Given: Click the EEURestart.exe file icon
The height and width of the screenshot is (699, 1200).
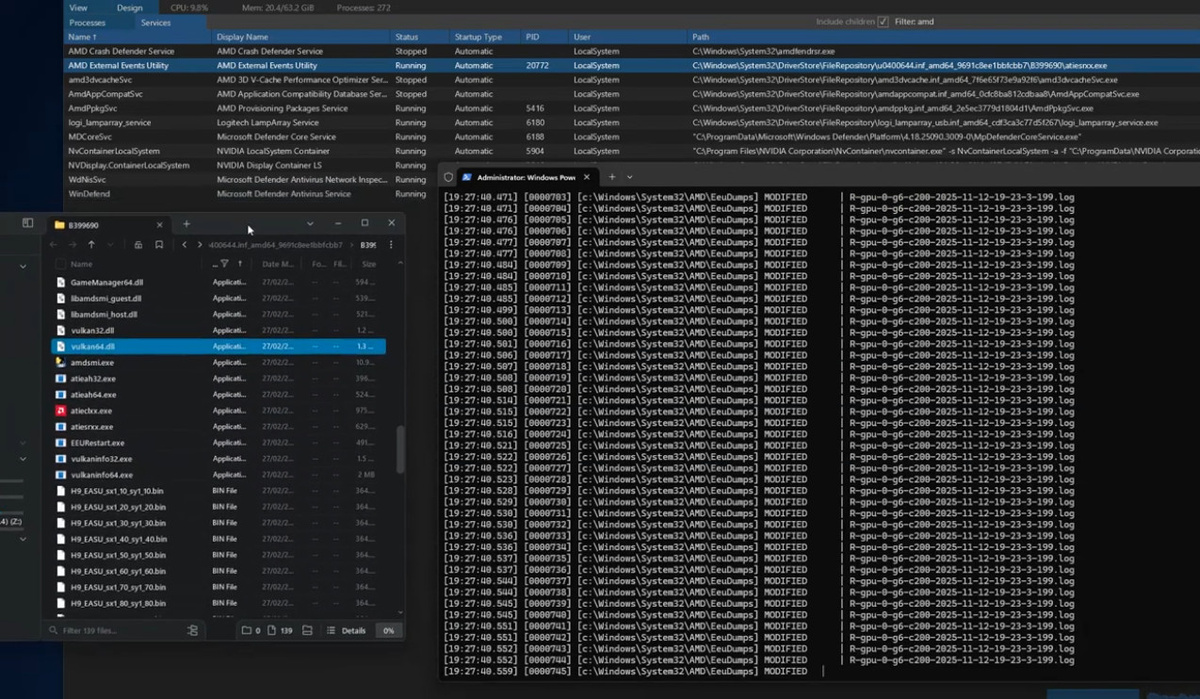Looking at the screenshot, I should [x=62, y=442].
